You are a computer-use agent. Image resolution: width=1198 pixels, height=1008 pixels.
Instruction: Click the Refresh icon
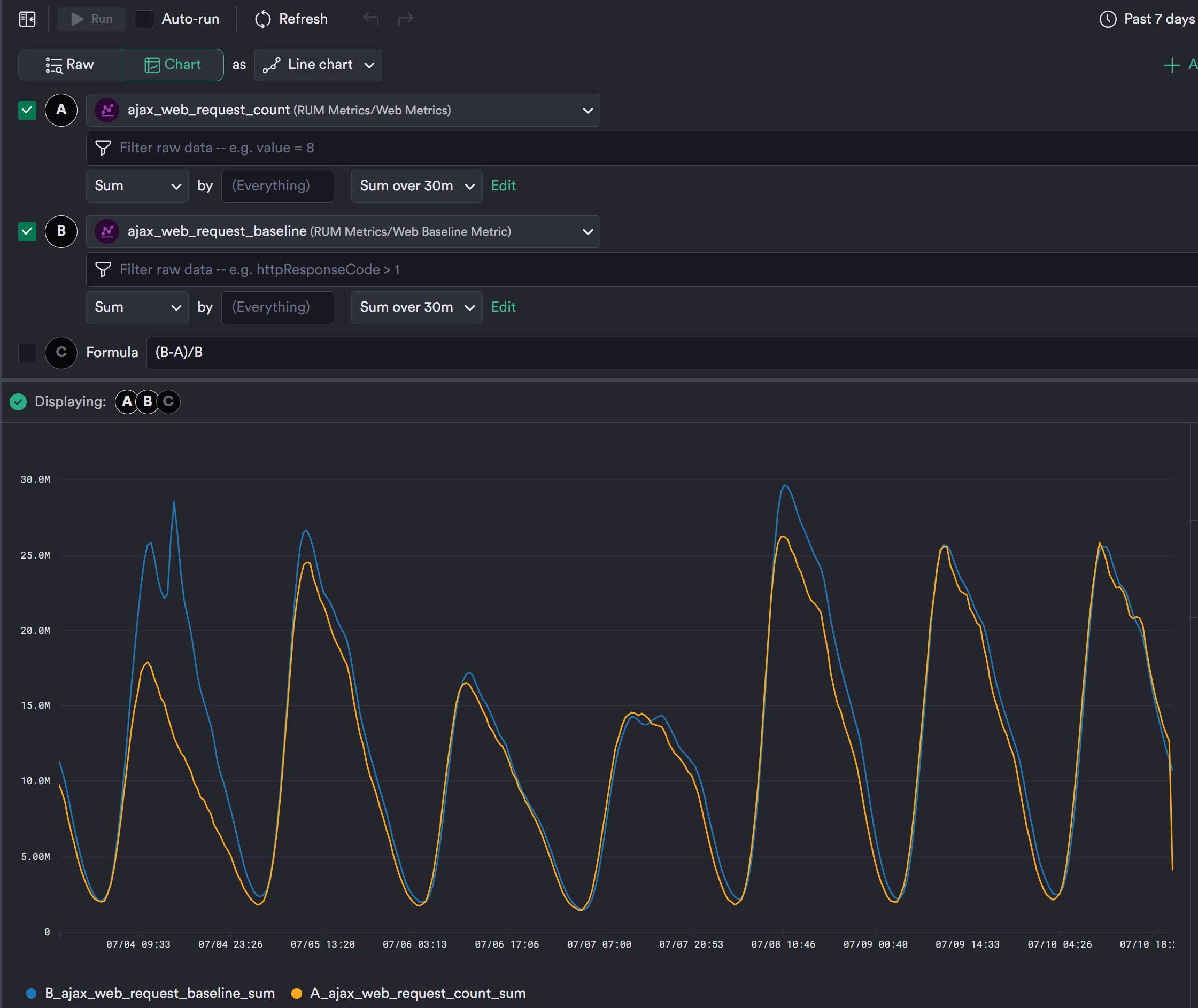(x=262, y=19)
